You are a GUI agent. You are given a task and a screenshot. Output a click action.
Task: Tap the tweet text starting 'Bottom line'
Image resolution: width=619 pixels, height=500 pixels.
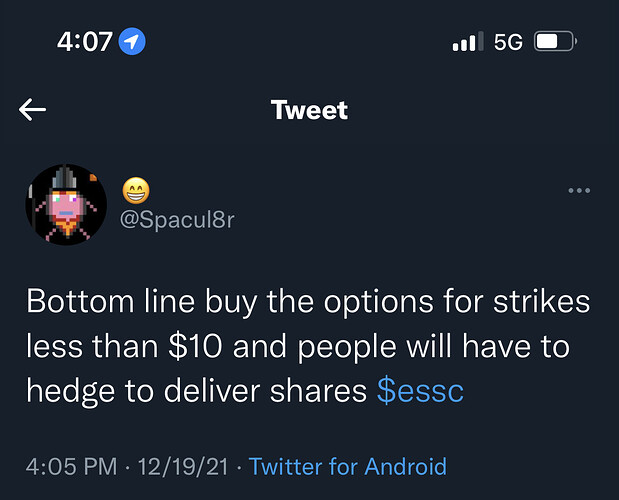pyautogui.click(x=308, y=347)
